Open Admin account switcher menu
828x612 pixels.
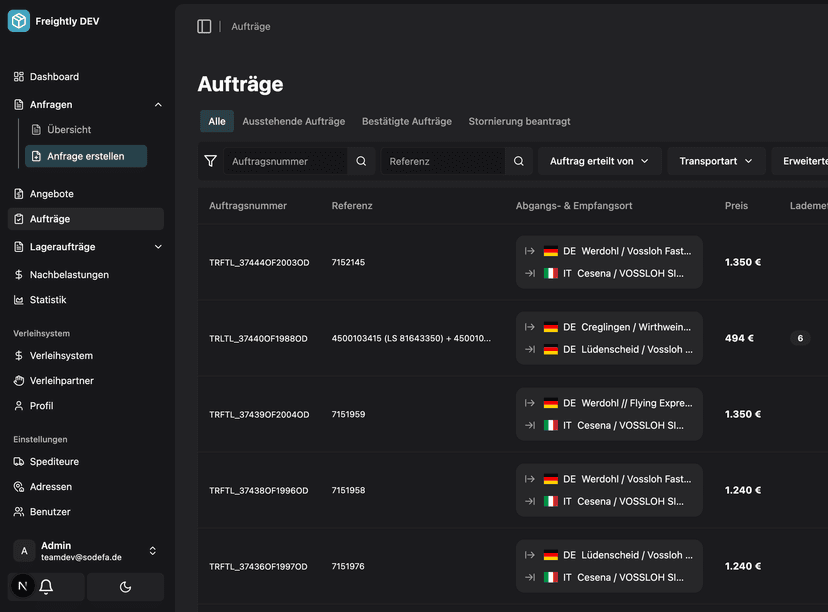152,551
